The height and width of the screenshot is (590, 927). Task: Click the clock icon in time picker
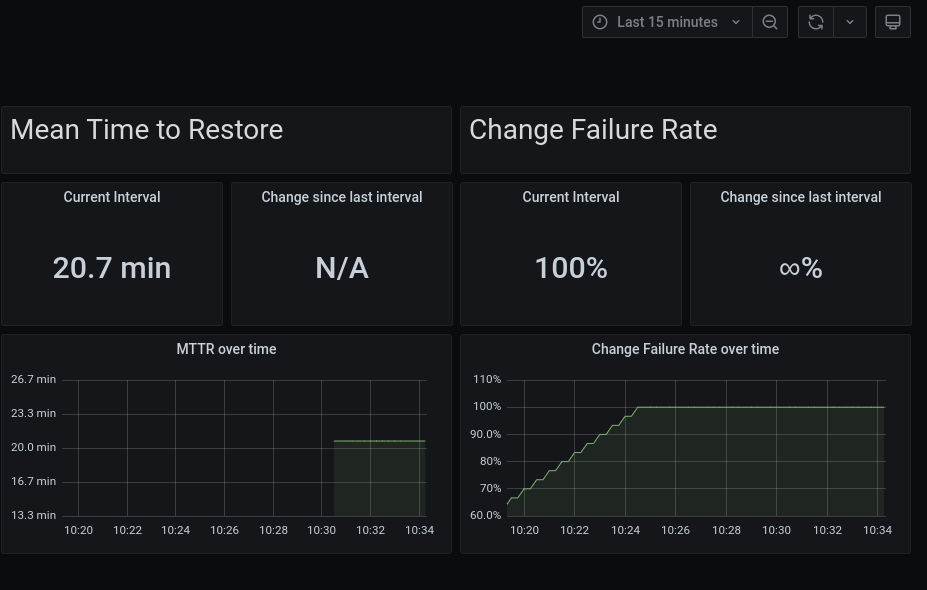click(x=600, y=22)
